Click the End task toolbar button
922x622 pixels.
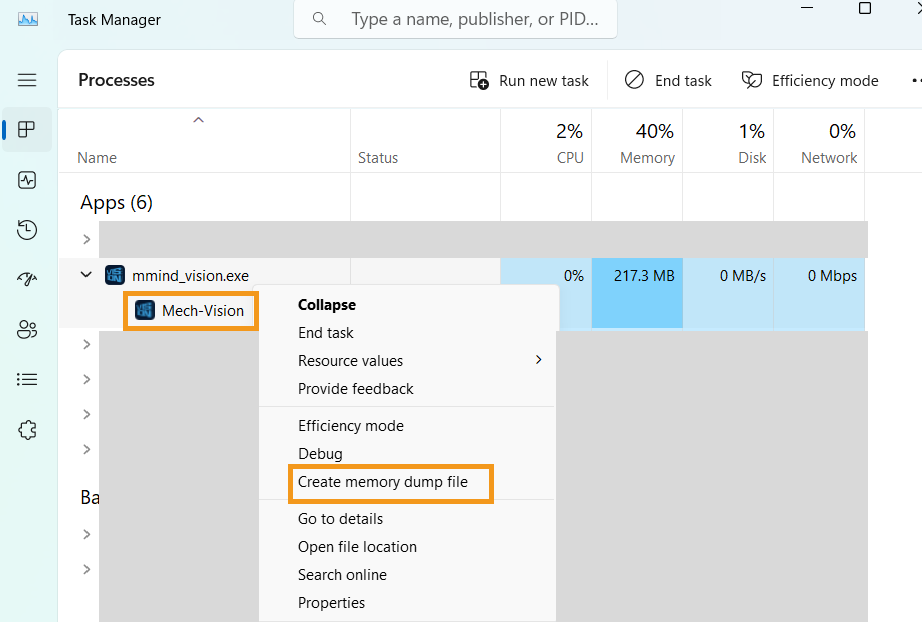tap(668, 81)
